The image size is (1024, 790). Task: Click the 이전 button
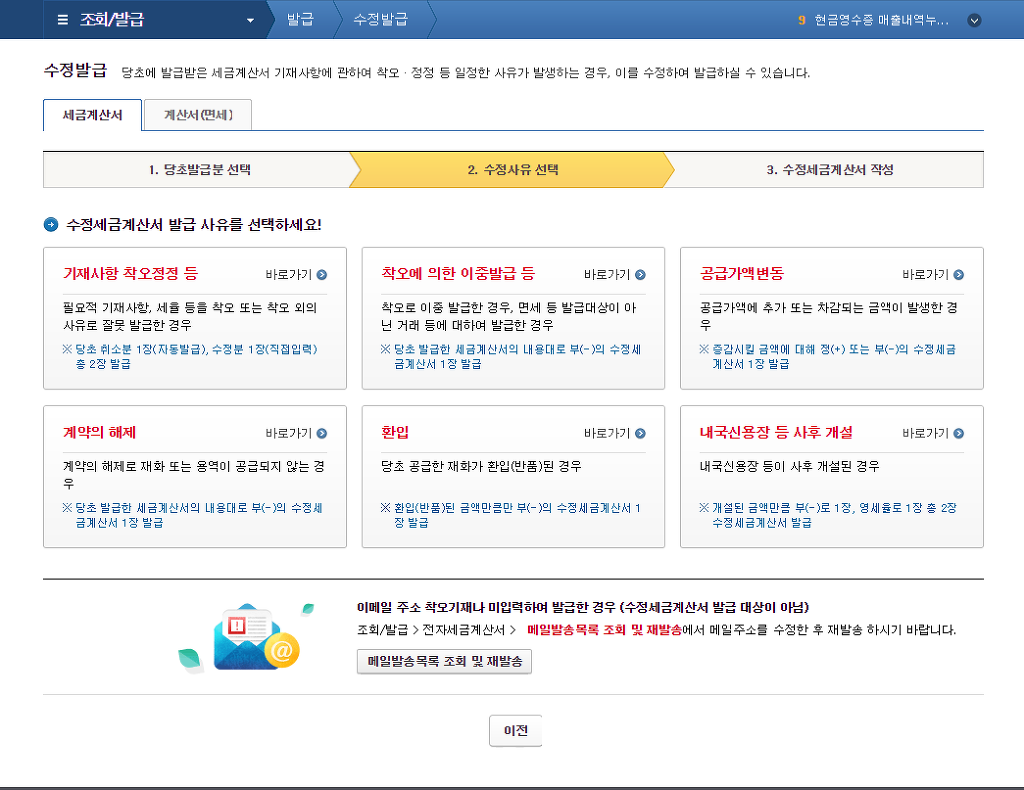tap(515, 731)
